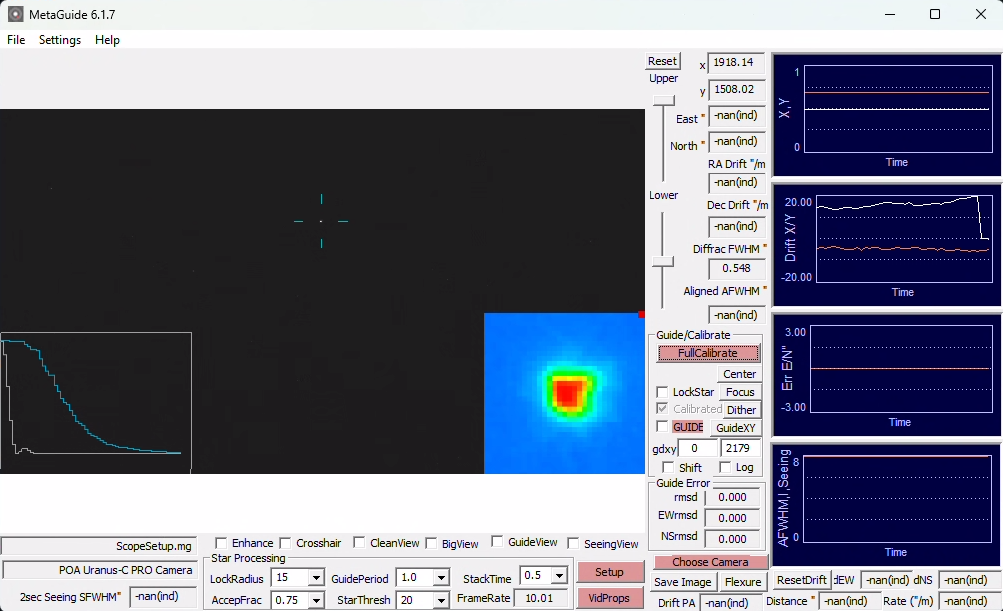The width and height of the screenshot is (1003, 611).
Task: Expand the GuidePeriod dropdown
Action: coord(441,578)
